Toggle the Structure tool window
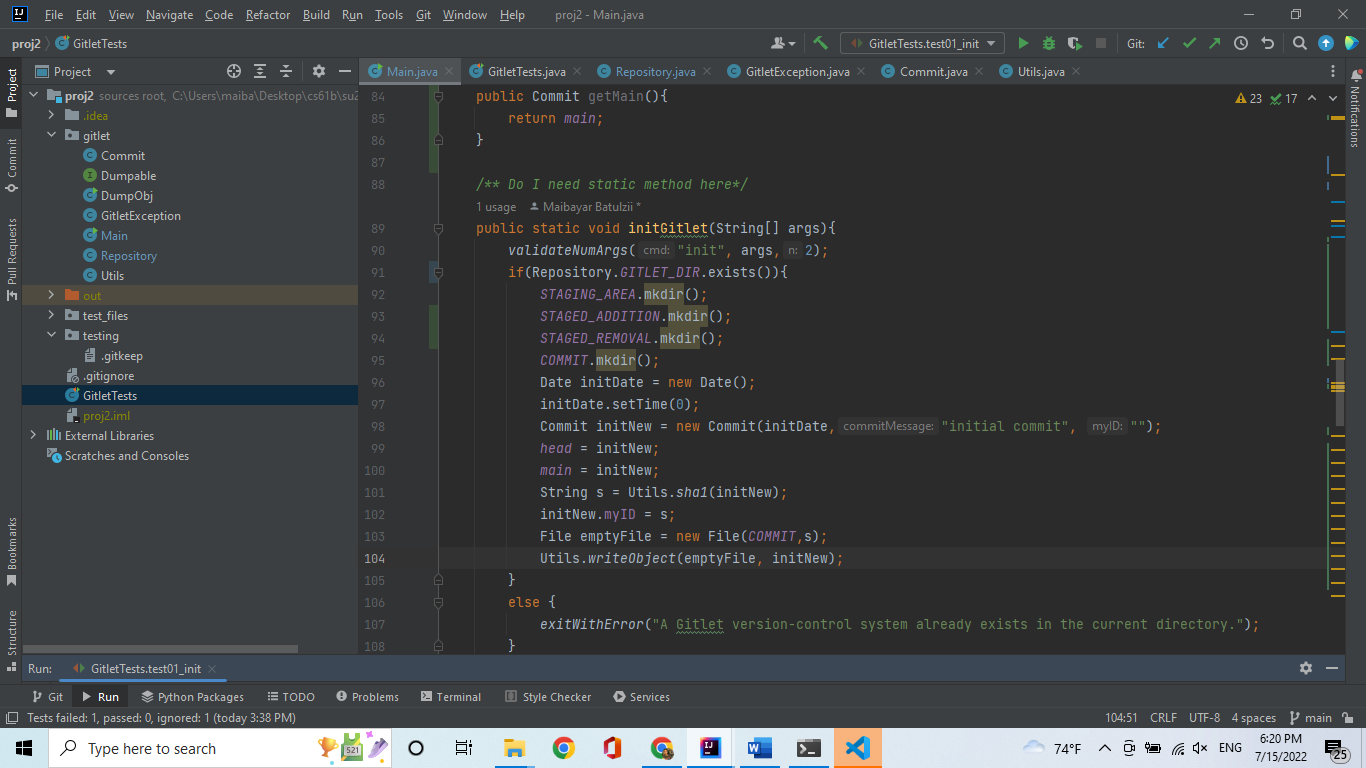1366x768 pixels. [12, 632]
